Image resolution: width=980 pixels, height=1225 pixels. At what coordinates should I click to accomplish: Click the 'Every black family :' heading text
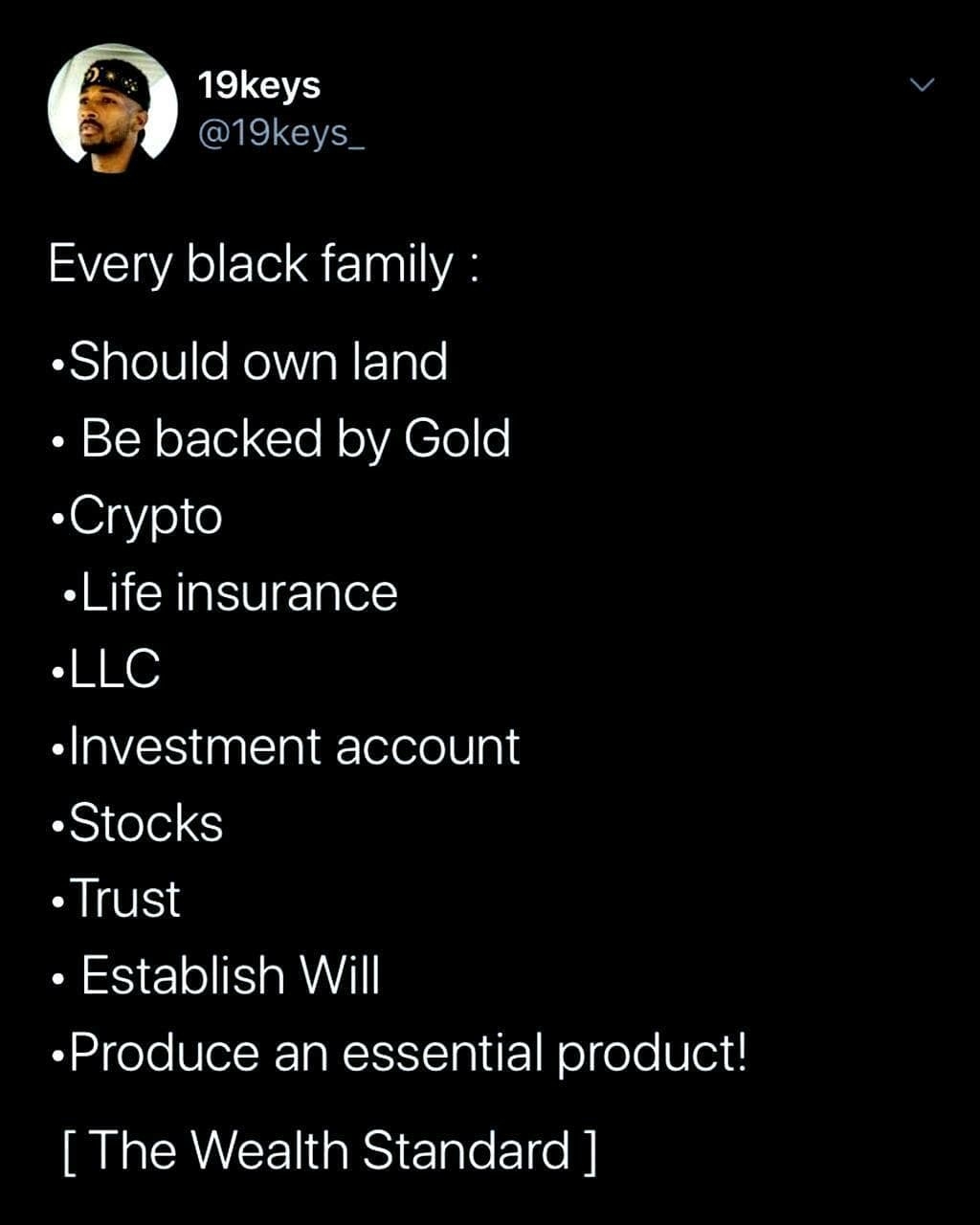pos(262,267)
